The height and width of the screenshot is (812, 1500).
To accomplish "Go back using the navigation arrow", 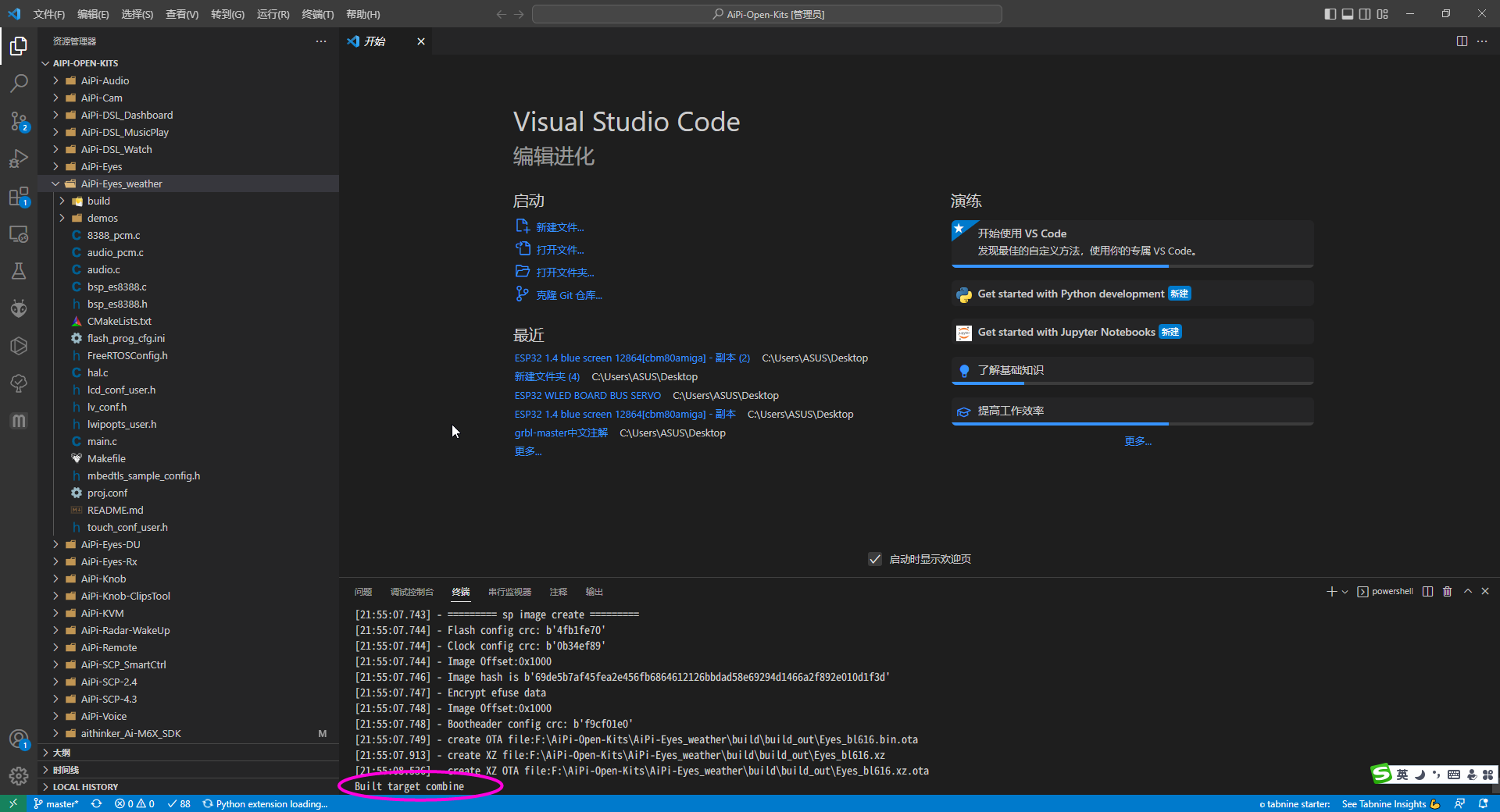I will coord(501,14).
